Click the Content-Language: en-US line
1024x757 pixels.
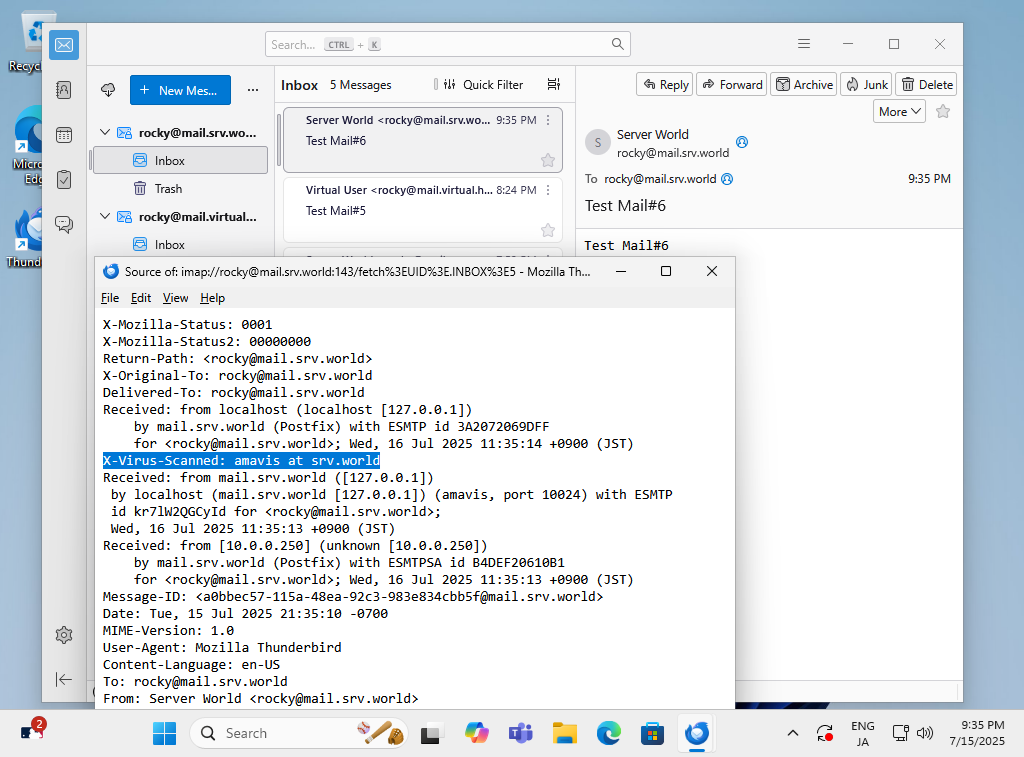[x=191, y=664]
